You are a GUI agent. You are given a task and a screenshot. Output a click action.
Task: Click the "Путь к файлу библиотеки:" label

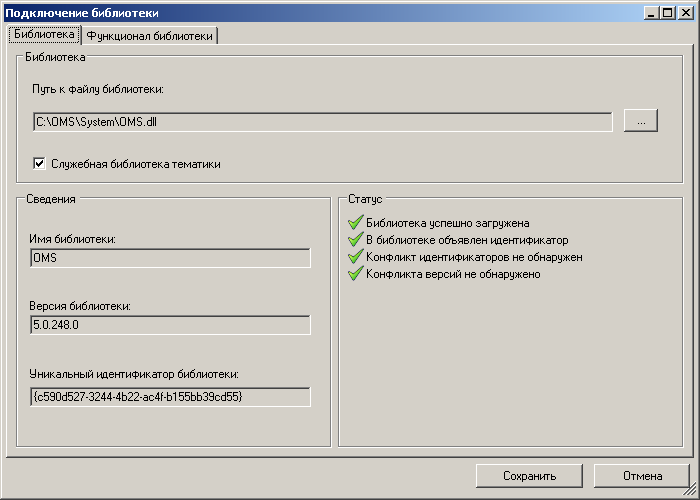click(x=97, y=90)
